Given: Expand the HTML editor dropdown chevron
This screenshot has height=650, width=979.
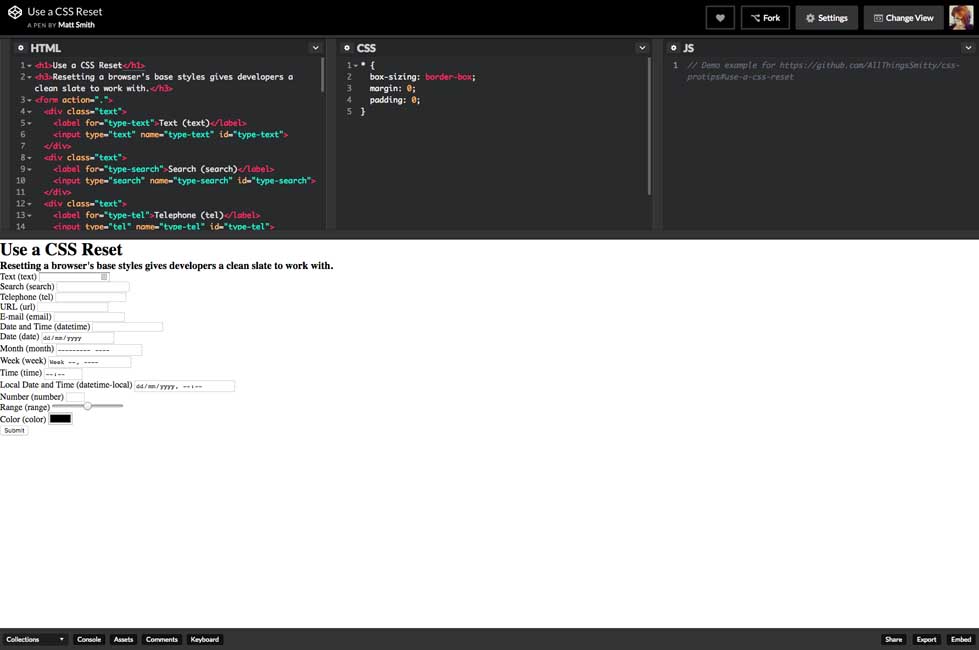Looking at the screenshot, I should pyautogui.click(x=315, y=48).
